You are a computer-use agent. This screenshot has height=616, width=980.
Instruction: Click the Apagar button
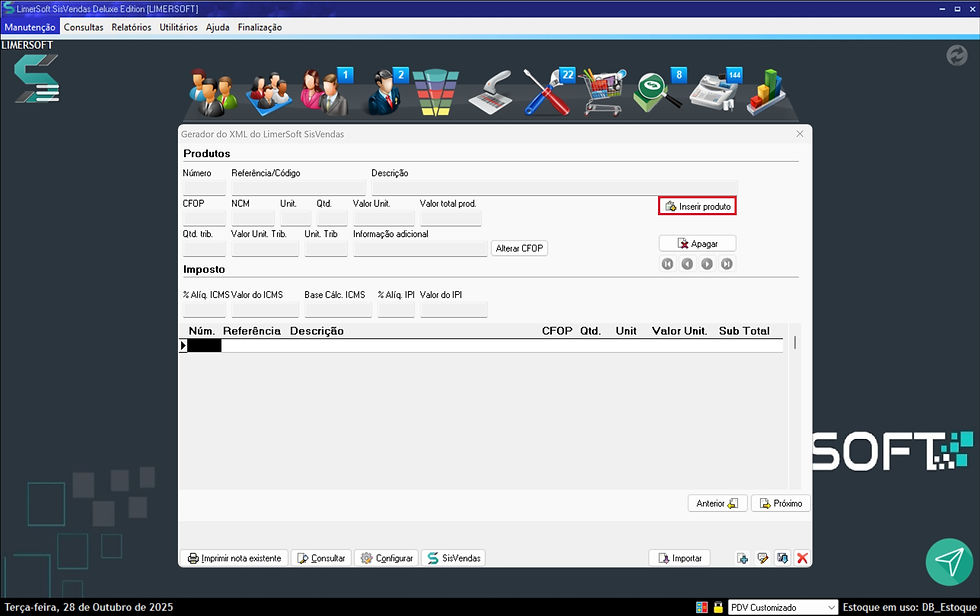point(698,244)
